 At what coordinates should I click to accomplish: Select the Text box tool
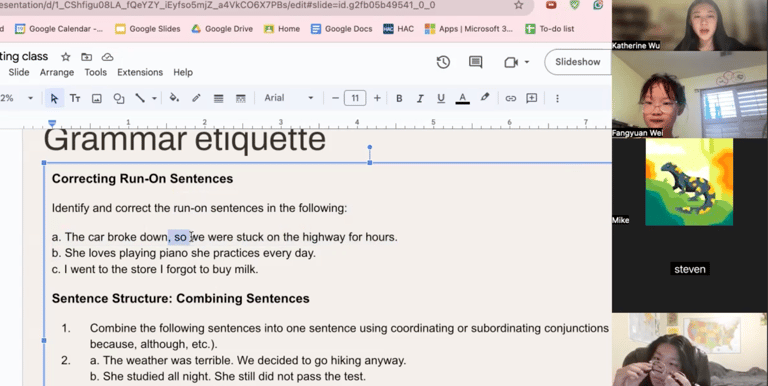[x=75, y=98]
